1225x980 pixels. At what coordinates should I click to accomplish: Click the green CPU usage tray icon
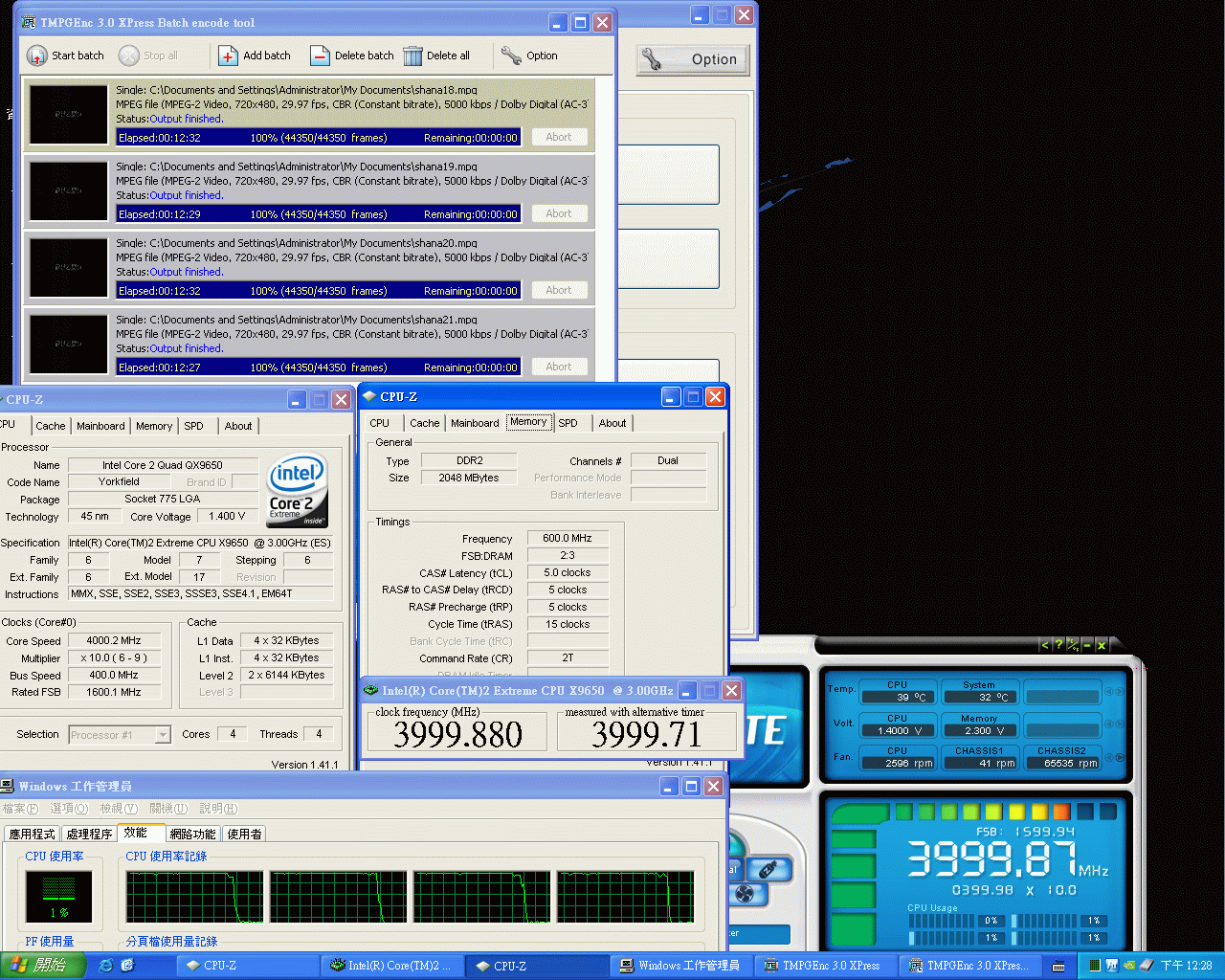pos(1094,966)
